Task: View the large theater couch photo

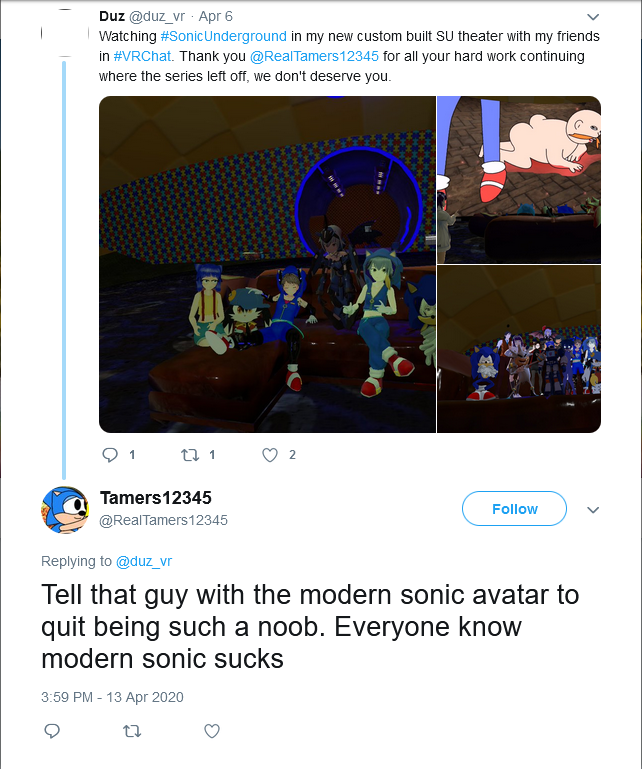Action: click(x=267, y=264)
